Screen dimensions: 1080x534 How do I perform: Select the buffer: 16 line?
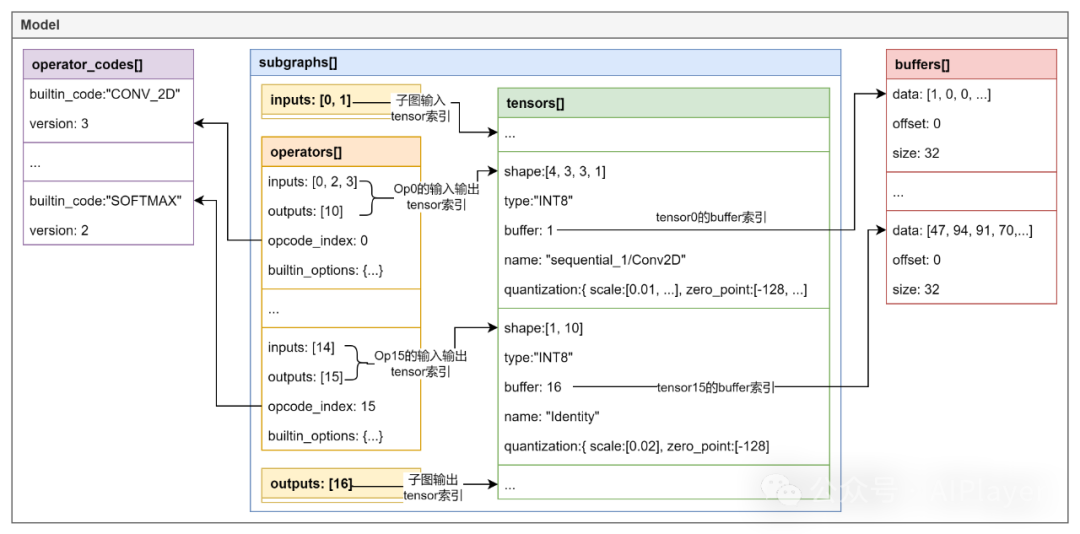click(x=533, y=387)
